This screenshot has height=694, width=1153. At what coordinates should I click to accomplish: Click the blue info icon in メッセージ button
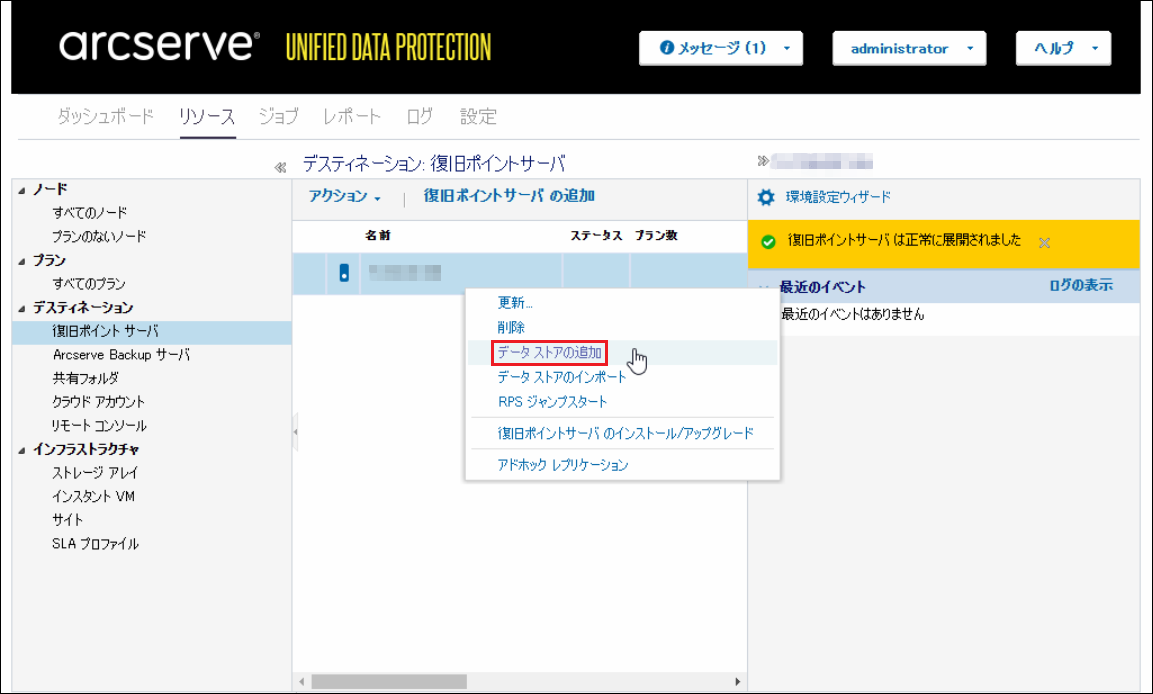pyautogui.click(x=667, y=48)
